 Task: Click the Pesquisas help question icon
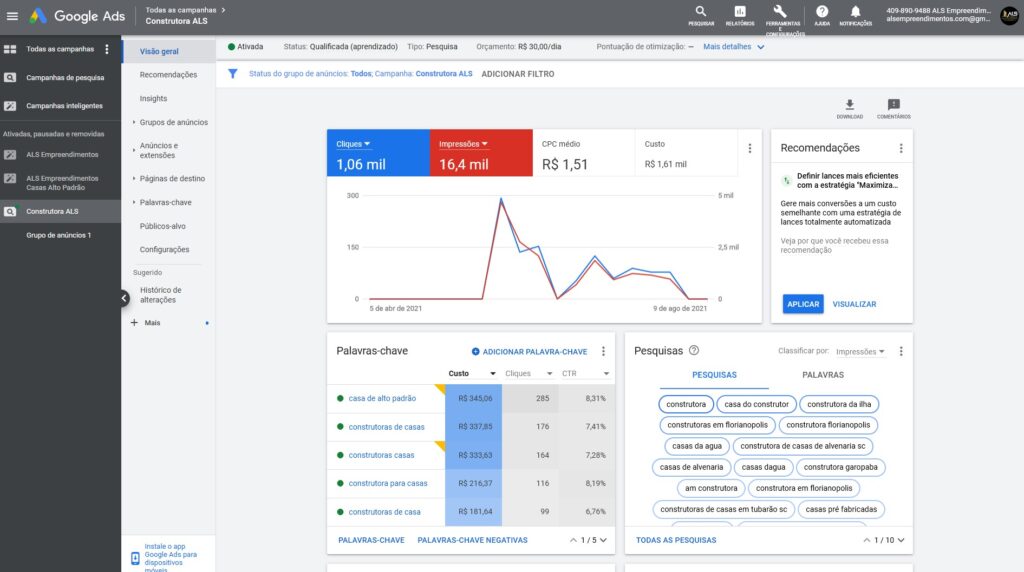click(694, 351)
